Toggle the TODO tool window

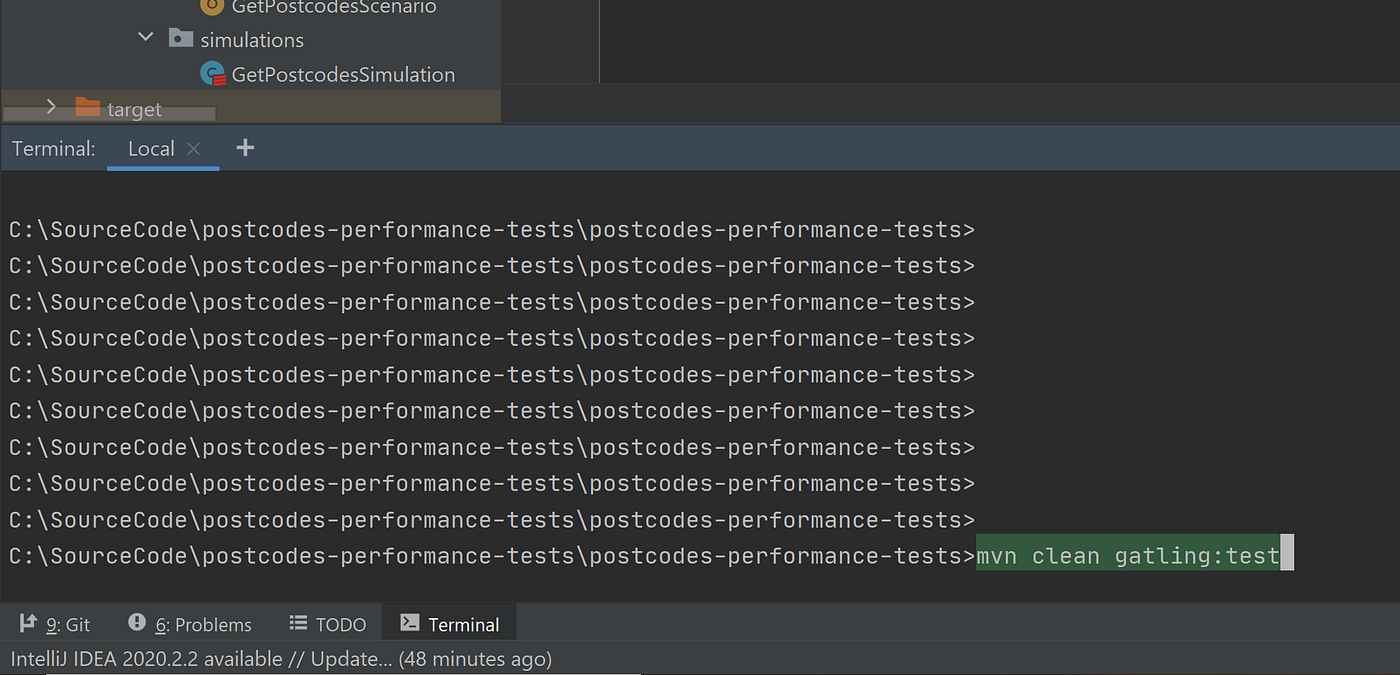point(327,623)
